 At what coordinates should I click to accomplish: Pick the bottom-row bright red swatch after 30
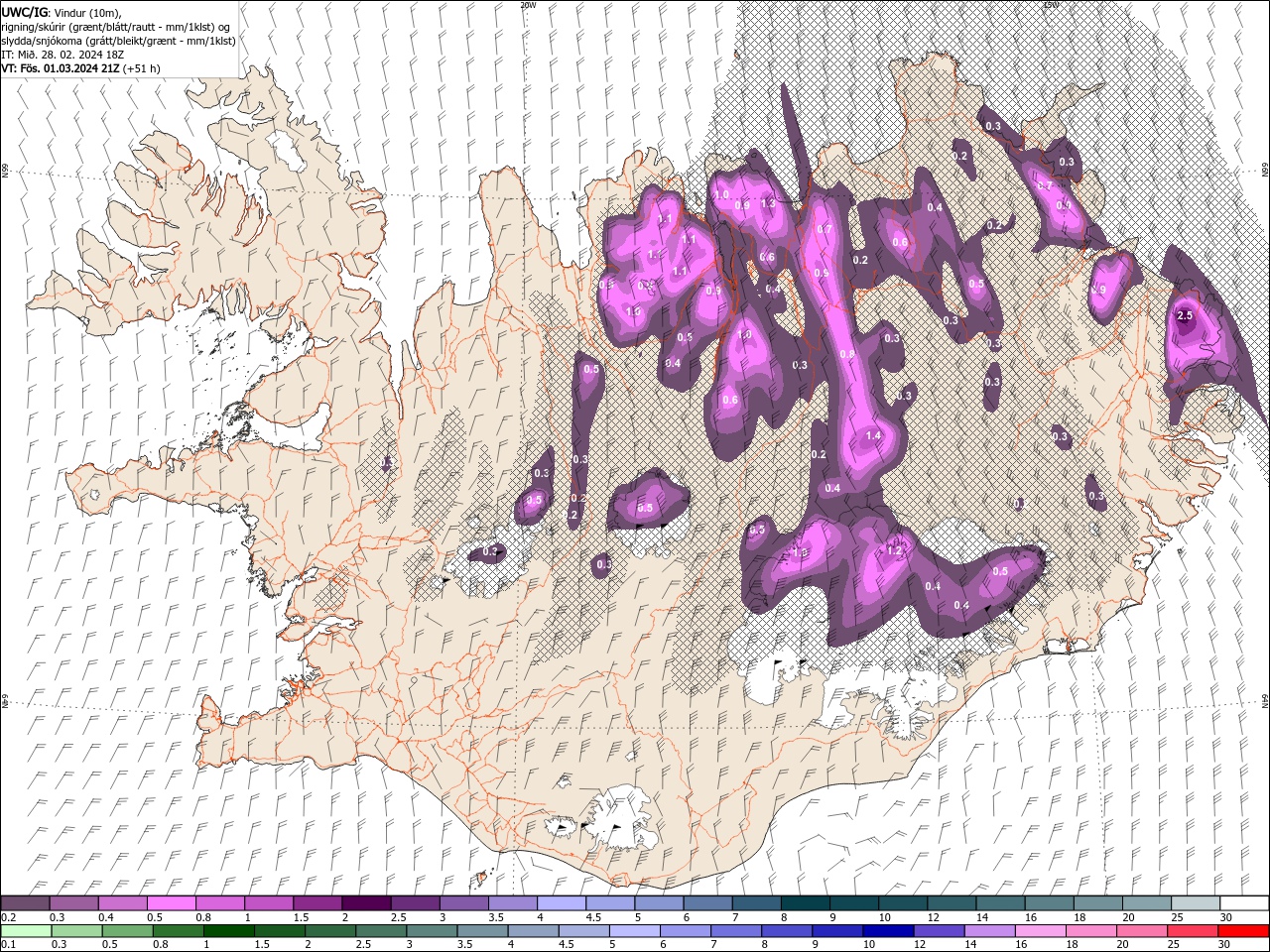click(1244, 931)
